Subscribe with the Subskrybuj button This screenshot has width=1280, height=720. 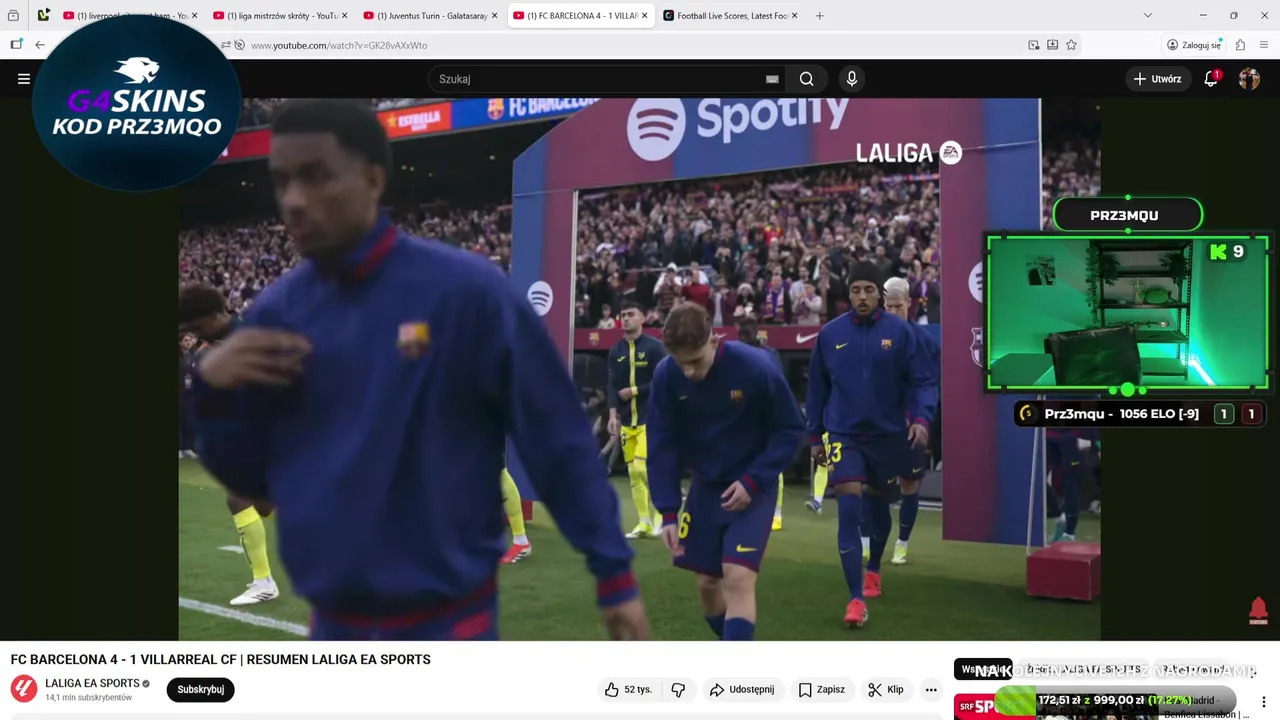pos(200,689)
